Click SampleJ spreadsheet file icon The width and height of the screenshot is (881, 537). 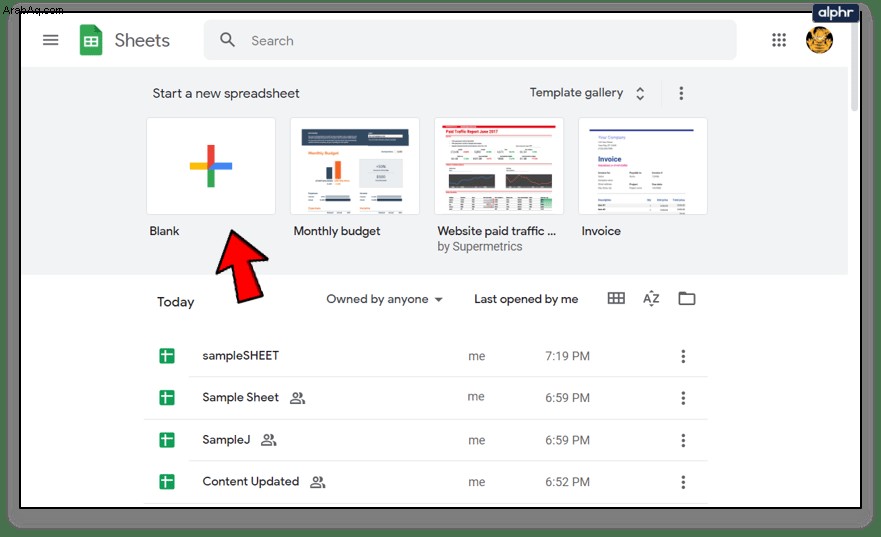tap(167, 440)
